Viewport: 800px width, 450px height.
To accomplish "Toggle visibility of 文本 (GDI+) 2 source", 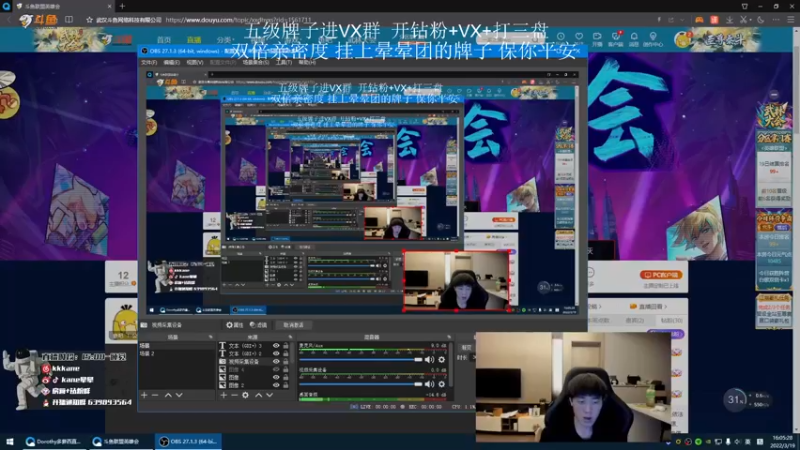I will [x=276, y=354].
